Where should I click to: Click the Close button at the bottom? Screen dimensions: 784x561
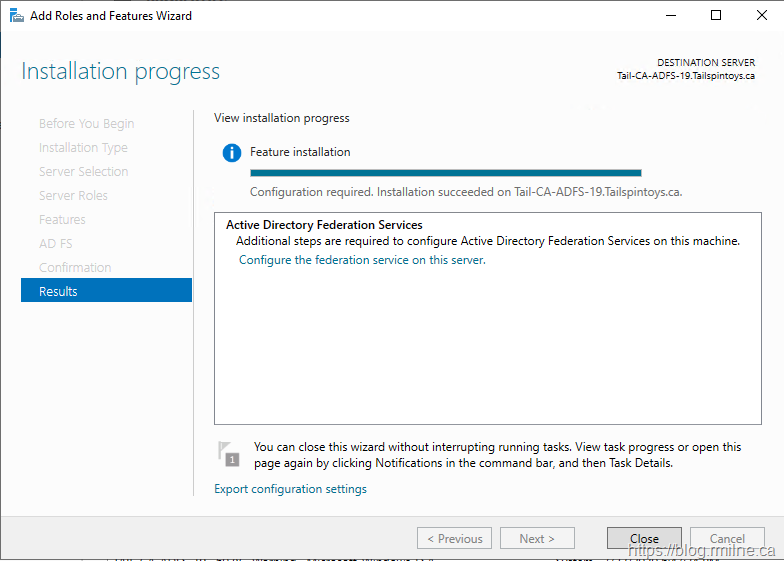point(644,538)
